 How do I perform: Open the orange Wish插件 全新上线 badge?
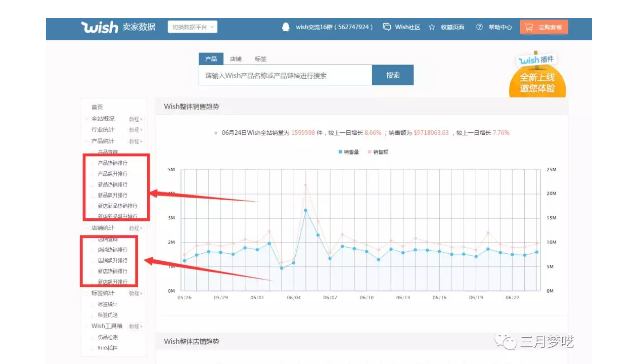pos(537,75)
